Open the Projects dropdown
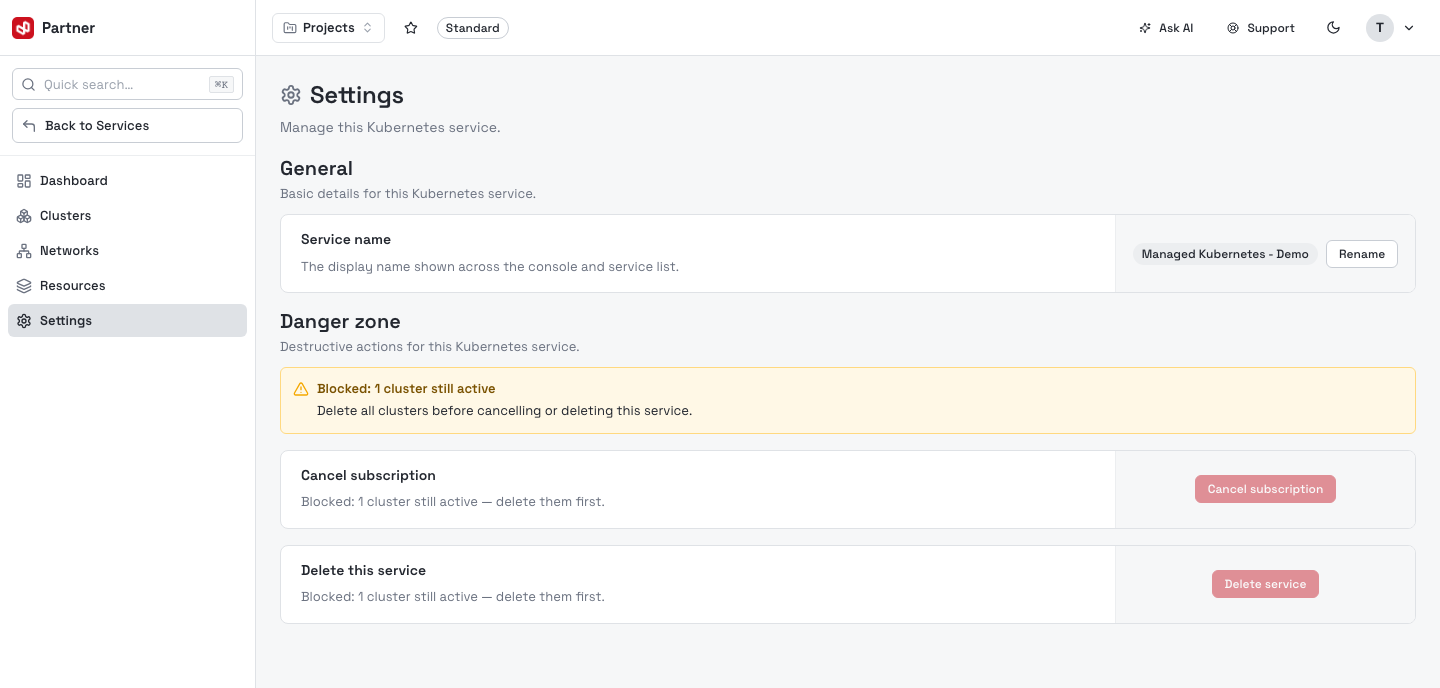The height and width of the screenshot is (688, 1440). (328, 28)
